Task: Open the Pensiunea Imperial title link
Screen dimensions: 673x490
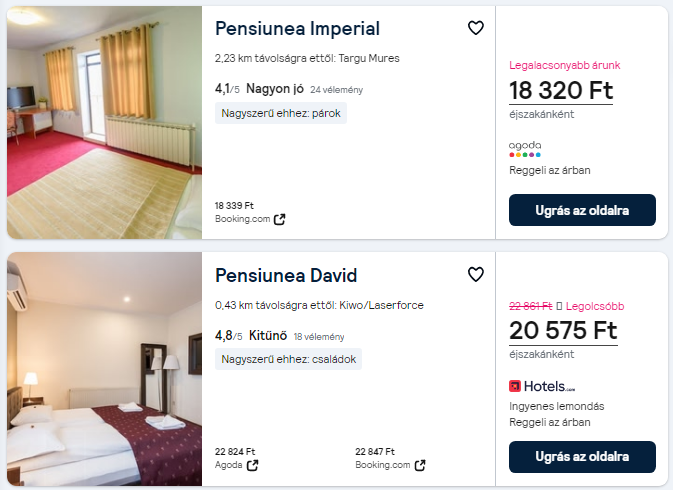Action: coord(297,28)
